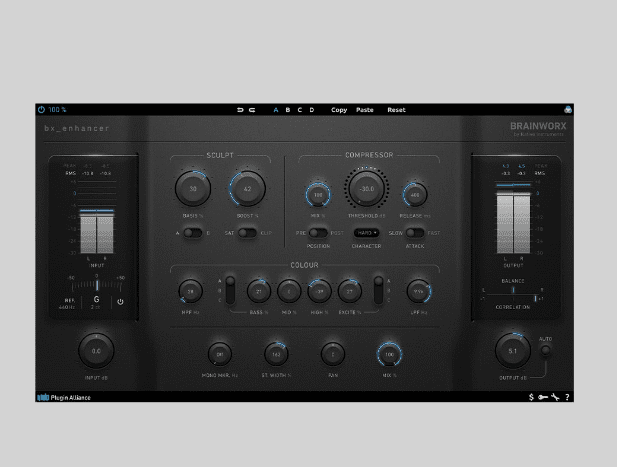Toggle the SAT/CLIP switch
The image size is (617, 467).
coord(247,233)
